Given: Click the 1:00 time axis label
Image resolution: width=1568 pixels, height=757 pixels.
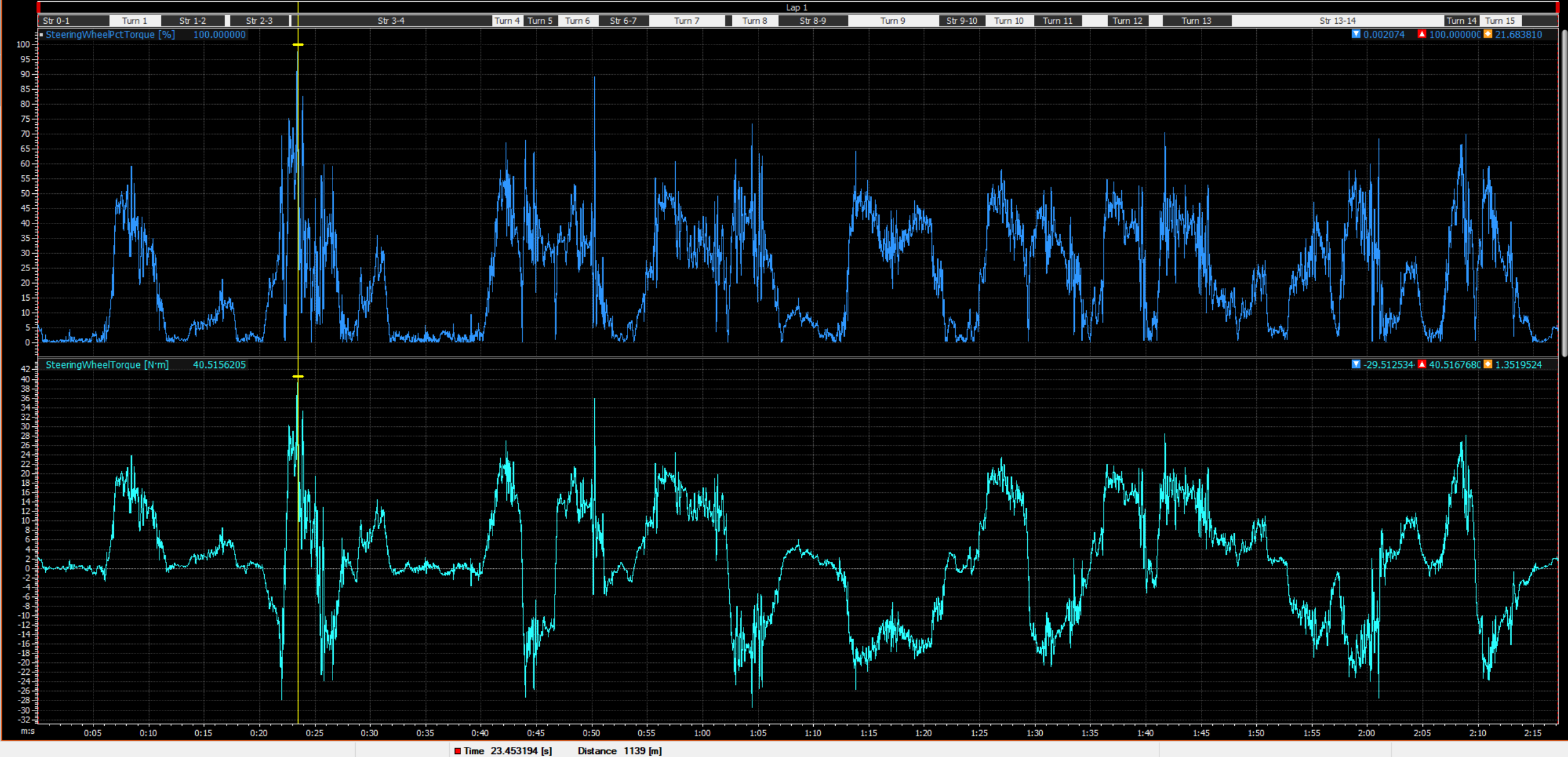Looking at the screenshot, I should (702, 733).
